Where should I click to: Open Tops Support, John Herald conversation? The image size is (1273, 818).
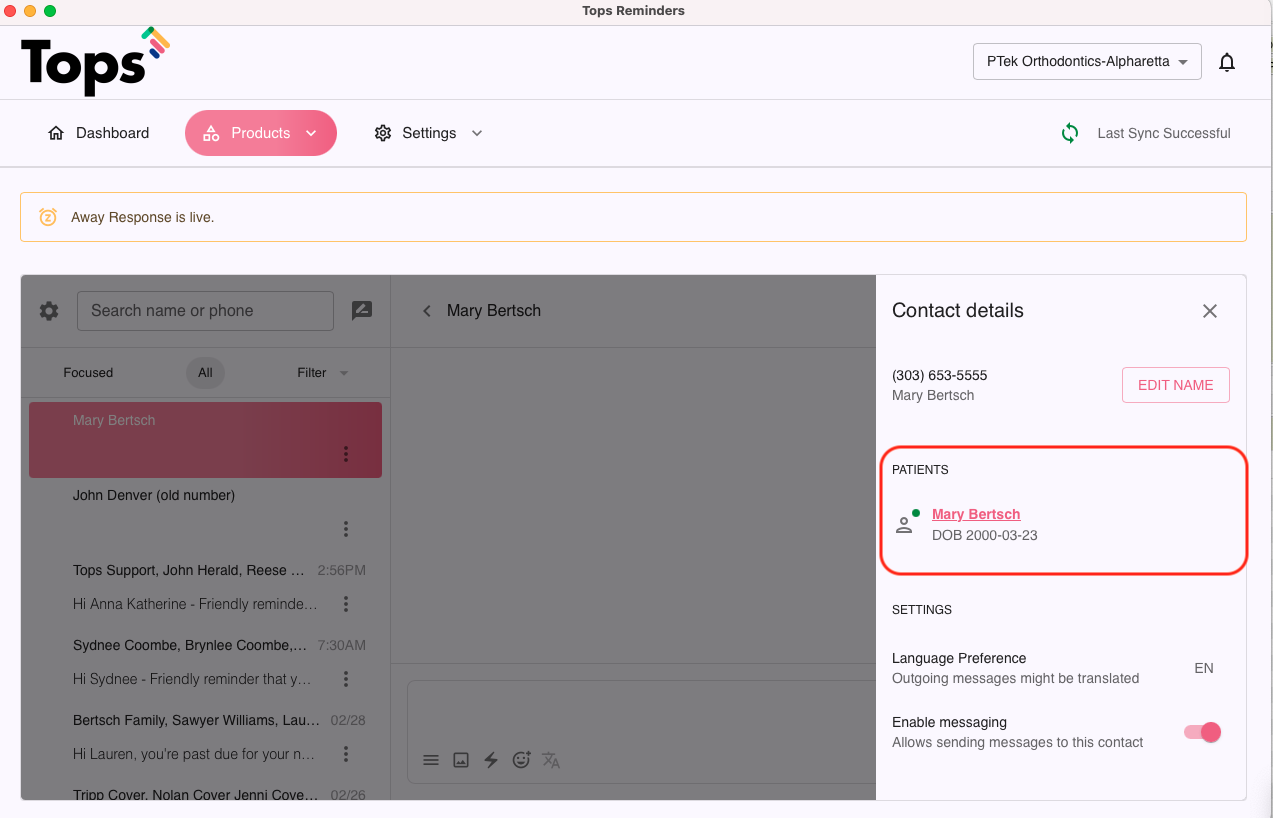coord(205,589)
